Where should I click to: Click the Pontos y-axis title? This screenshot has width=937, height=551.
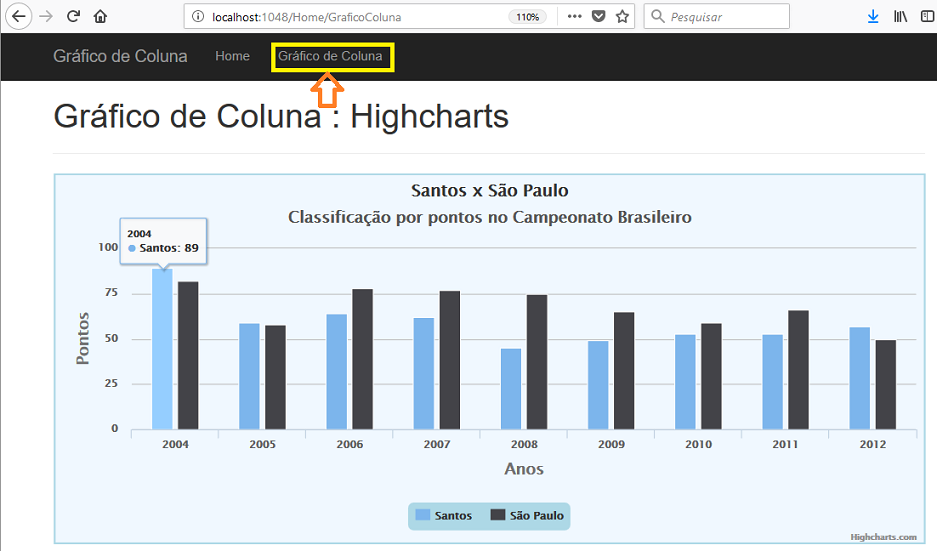[82, 338]
